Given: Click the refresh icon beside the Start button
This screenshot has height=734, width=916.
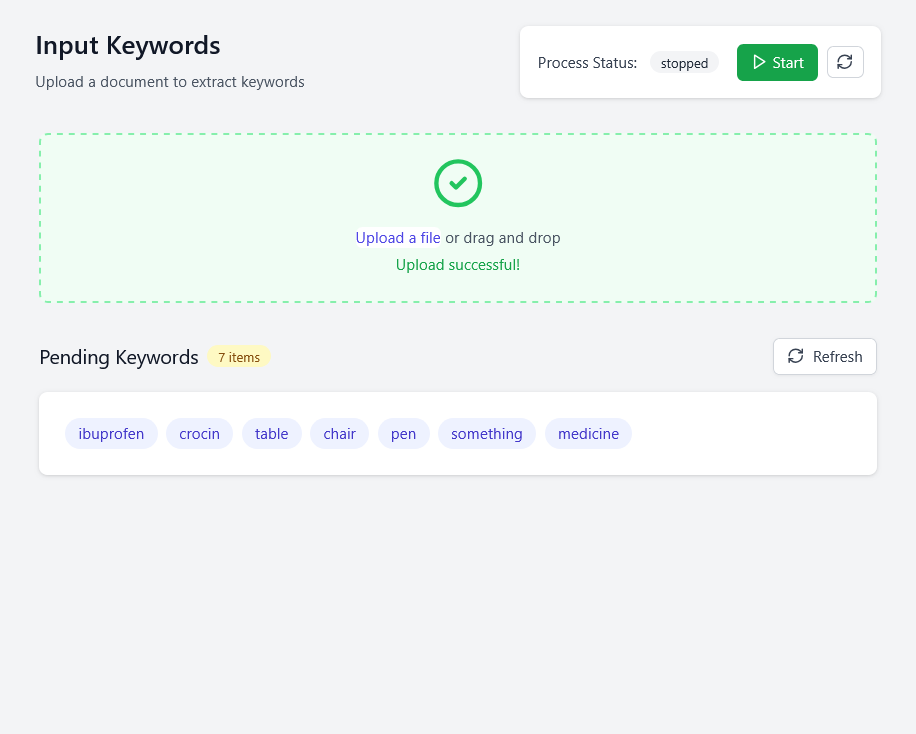Looking at the screenshot, I should [845, 62].
